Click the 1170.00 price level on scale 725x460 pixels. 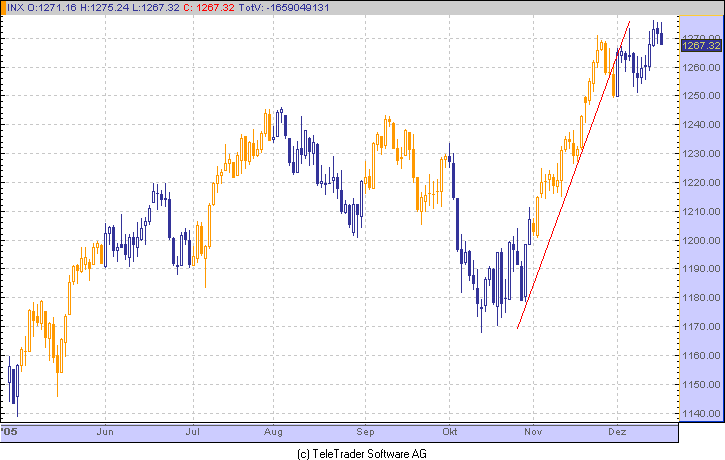(701, 327)
